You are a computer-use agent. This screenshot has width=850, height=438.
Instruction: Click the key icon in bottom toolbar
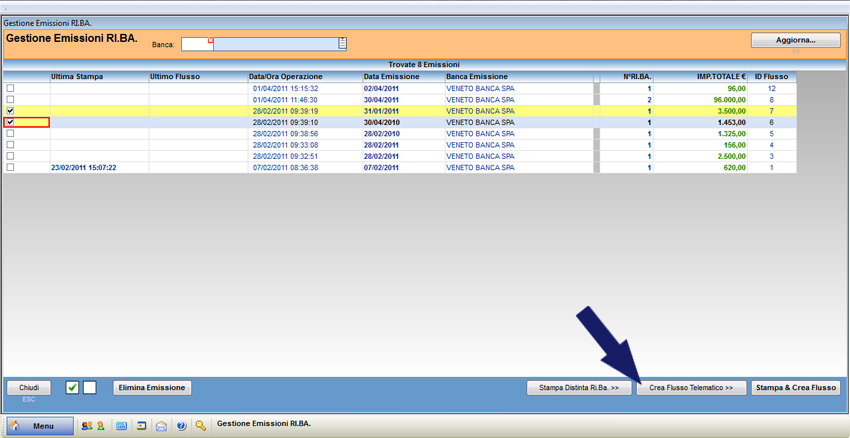pyautogui.click(x=201, y=426)
